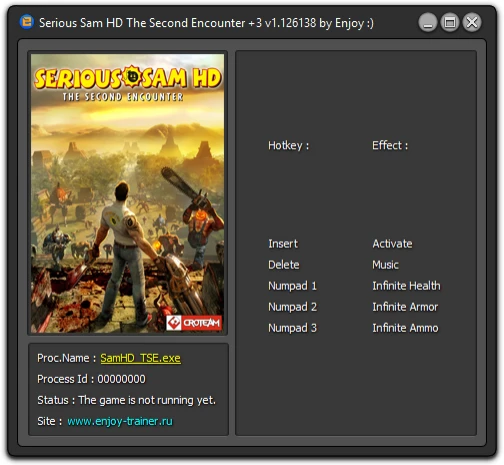The height and width of the screenshot is (465, 504).
Task: Click the window title text
Action: point(206,23)
